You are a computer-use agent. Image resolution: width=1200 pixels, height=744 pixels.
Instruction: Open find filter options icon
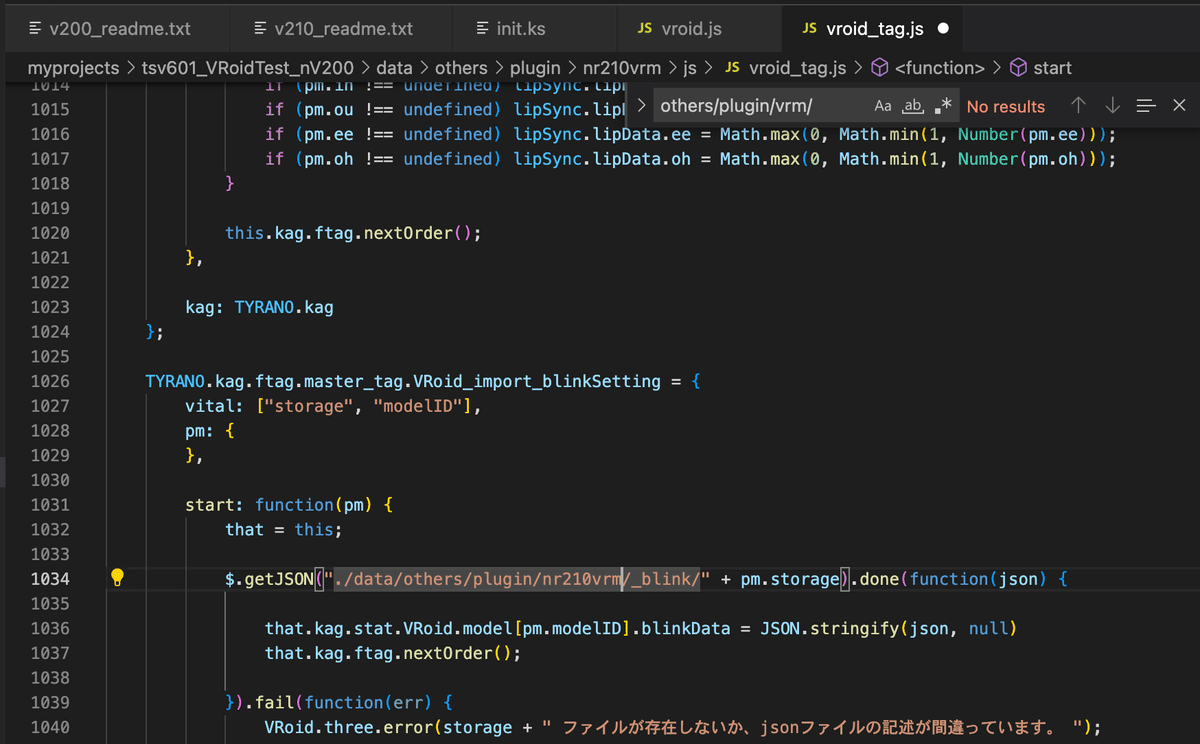click(x=1145, y=105)
